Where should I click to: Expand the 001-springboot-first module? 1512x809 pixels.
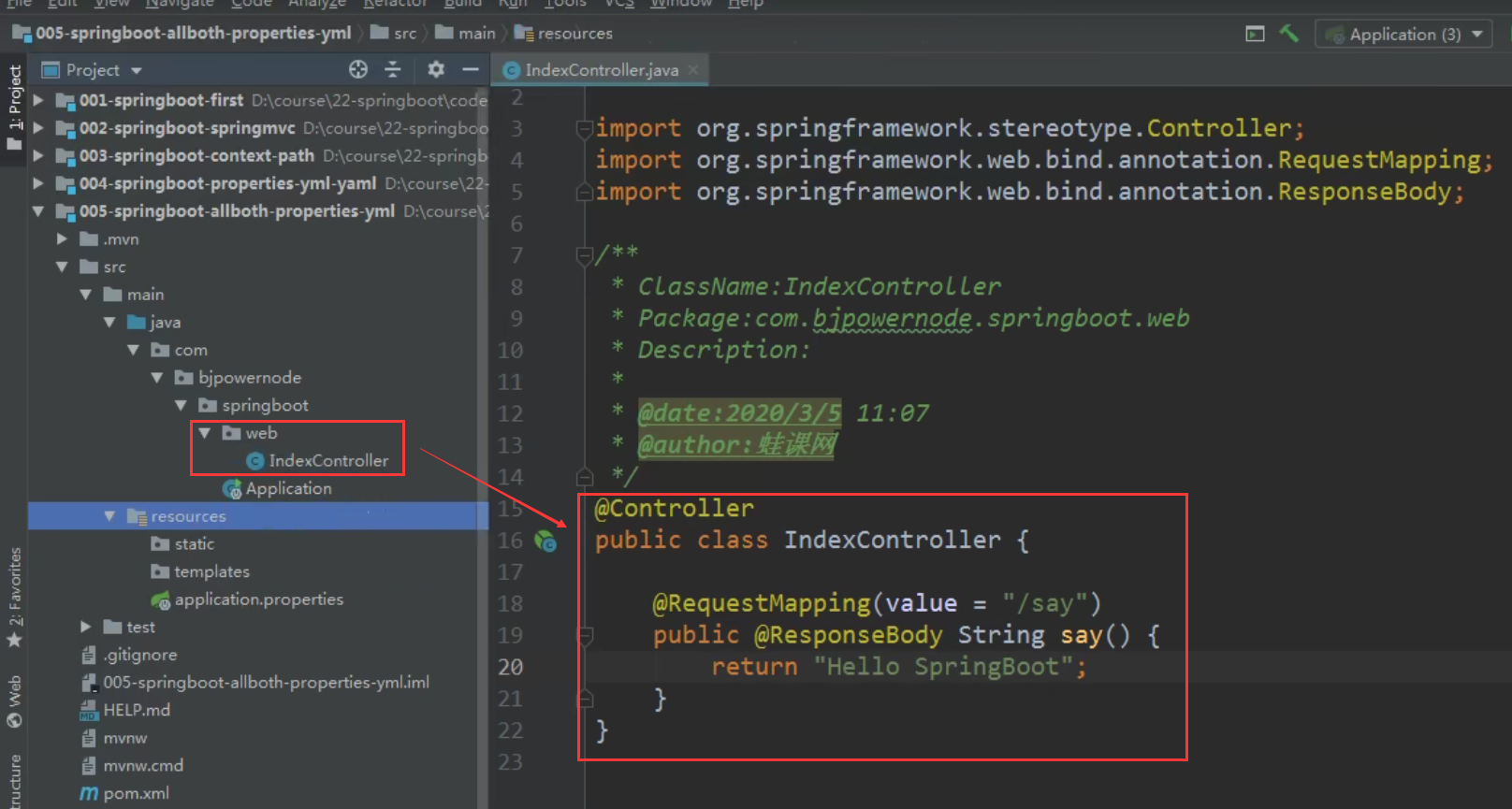click(38, 100)
